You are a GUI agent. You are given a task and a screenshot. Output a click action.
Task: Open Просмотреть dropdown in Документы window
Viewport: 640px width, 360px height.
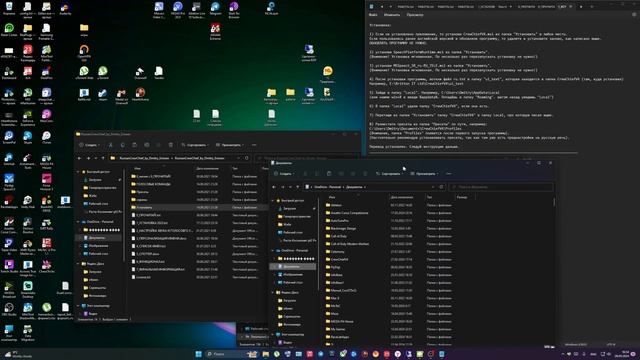(x=424, y=174)
